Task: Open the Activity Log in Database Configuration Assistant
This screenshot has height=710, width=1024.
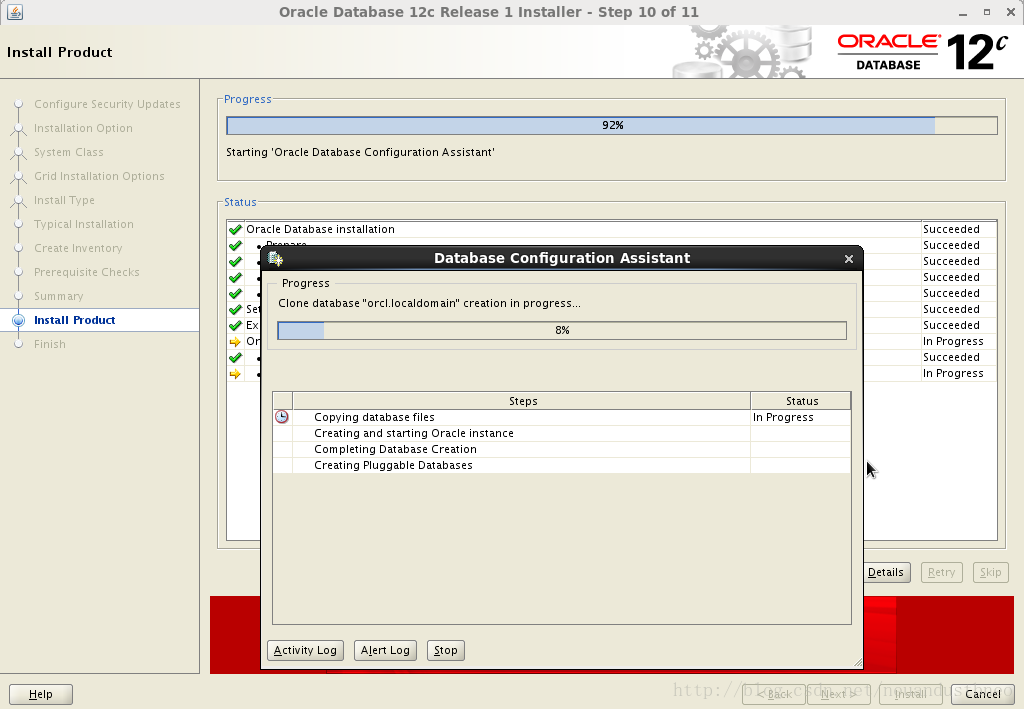Action: (305, 650)
